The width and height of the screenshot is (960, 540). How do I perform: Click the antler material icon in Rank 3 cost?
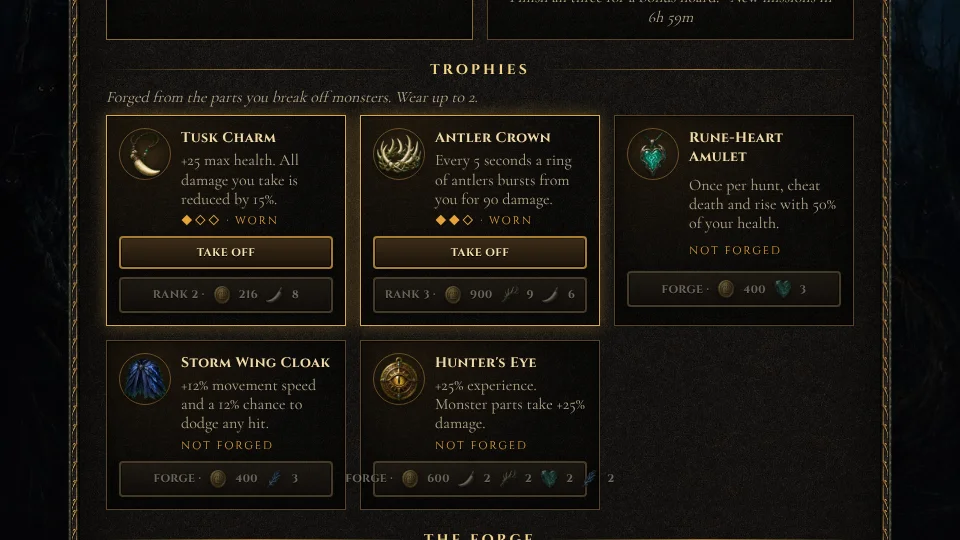510,294
